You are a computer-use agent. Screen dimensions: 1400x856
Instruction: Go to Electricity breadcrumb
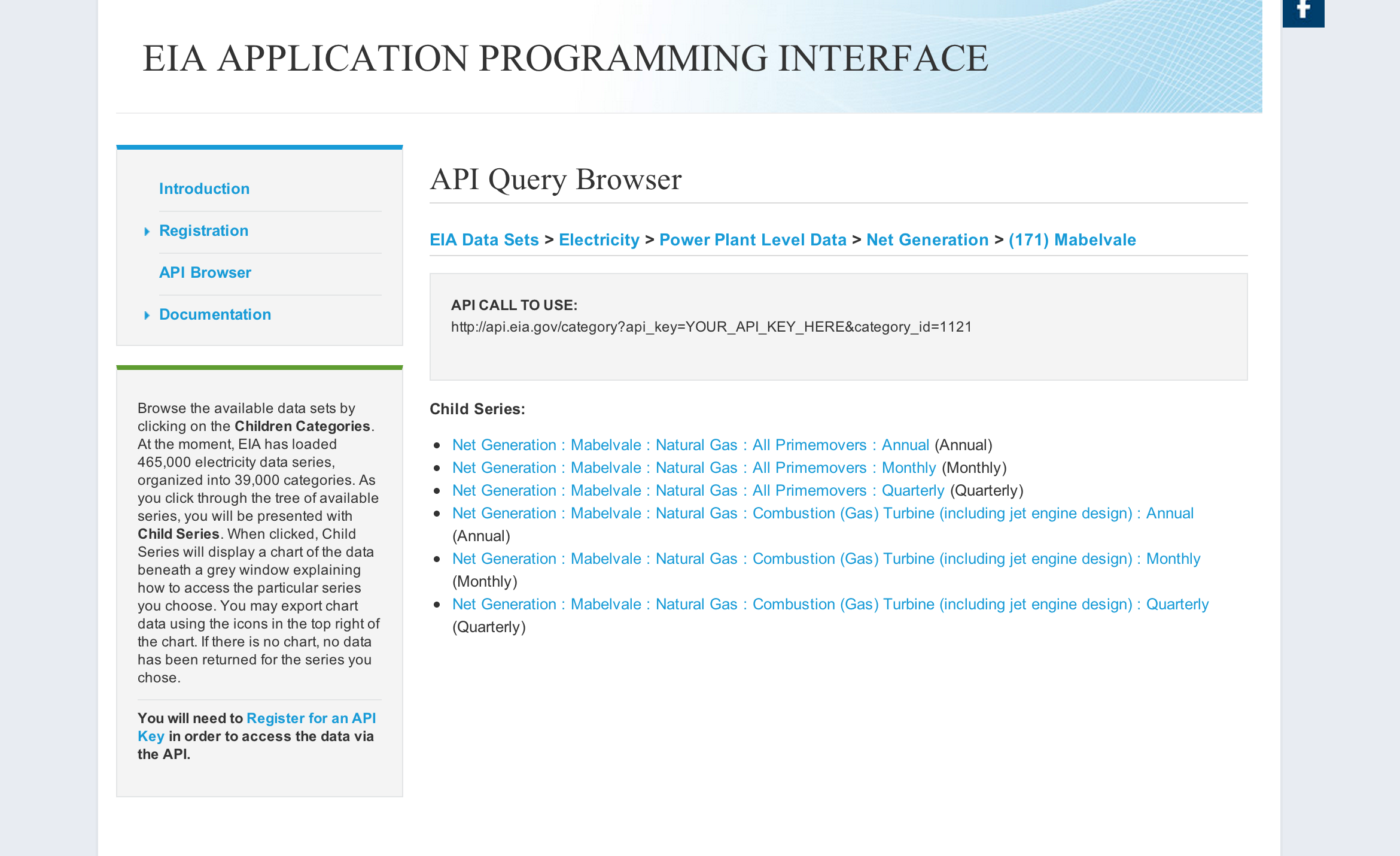click(599, 239)
